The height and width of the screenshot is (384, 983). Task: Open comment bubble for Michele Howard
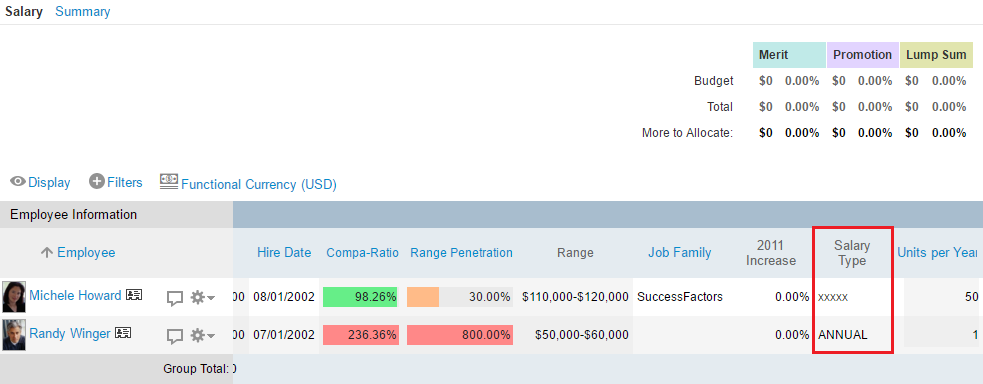pos(175,298)
